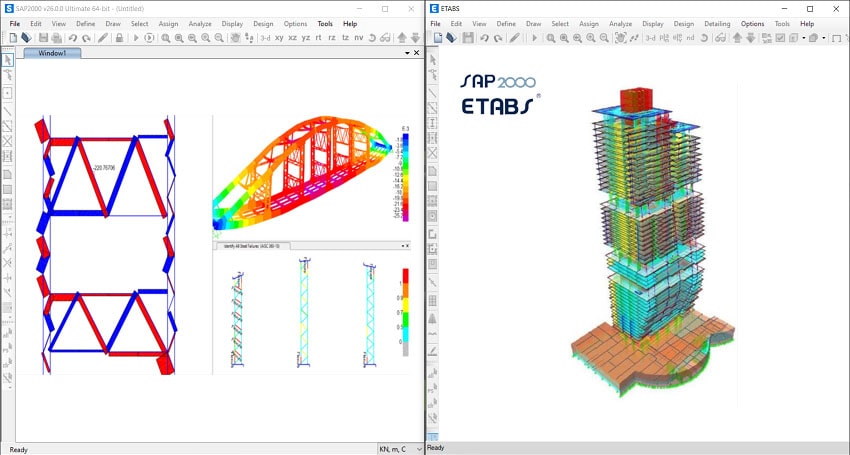Screen dimensions: 850x455
Task: Open Tools menu in SAP2000
Action: coord(325,24)
